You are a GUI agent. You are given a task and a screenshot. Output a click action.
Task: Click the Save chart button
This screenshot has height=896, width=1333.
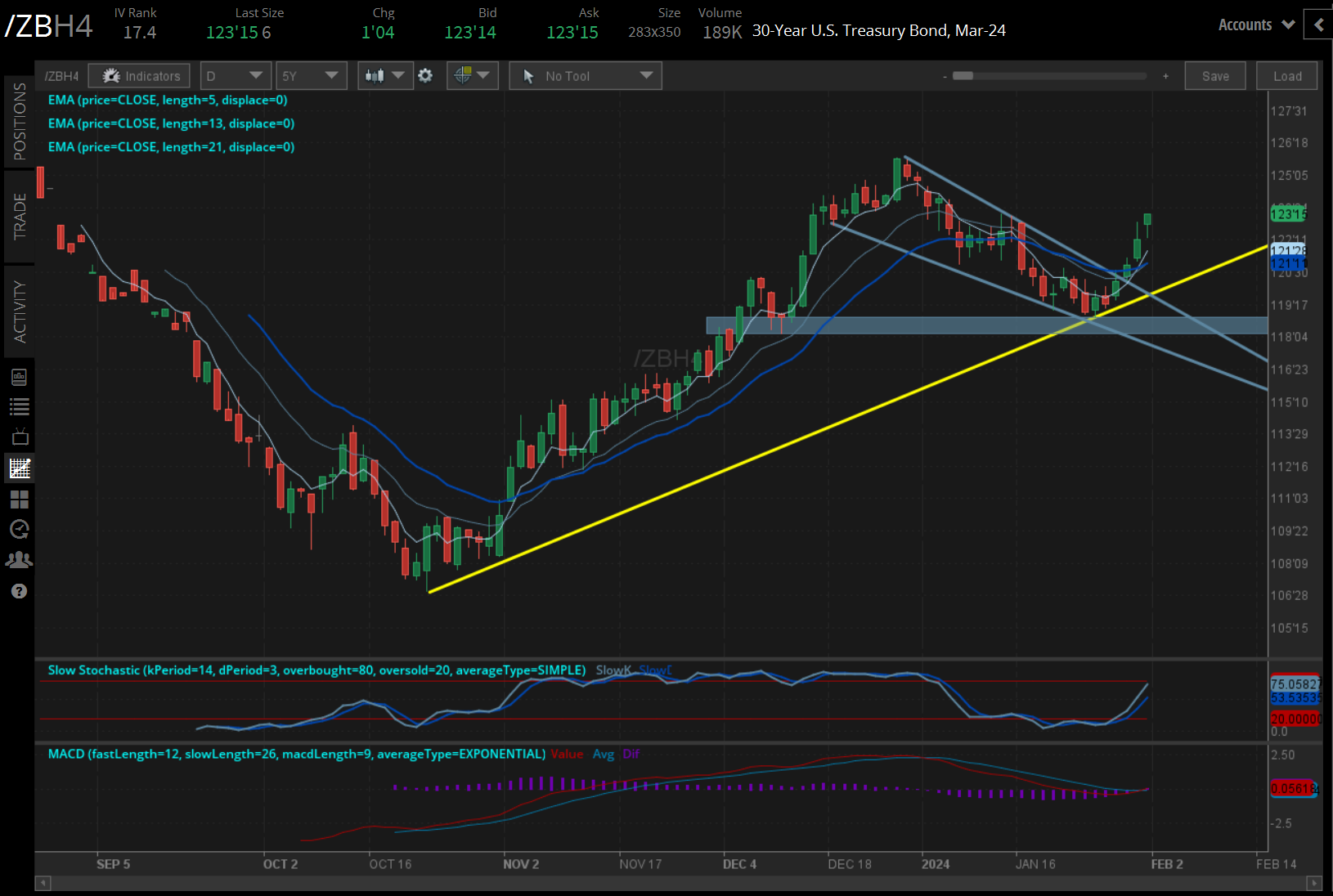[1215, 76]
